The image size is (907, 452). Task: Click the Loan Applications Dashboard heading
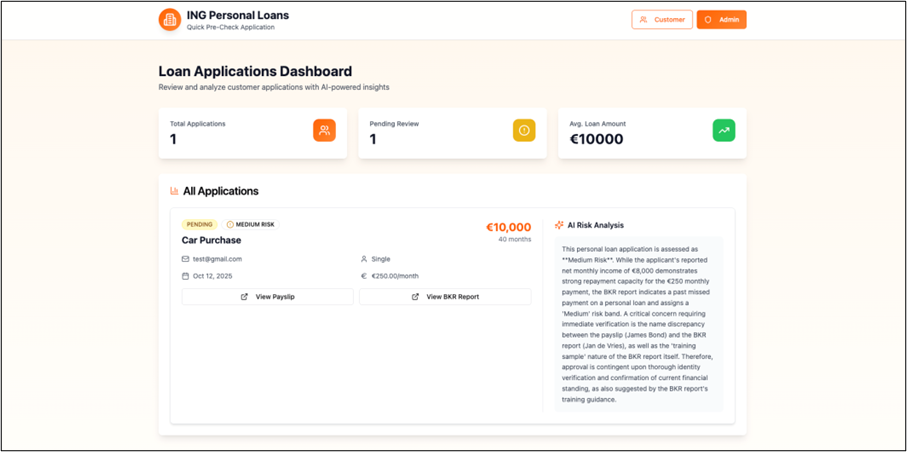(x=255, y=71)
